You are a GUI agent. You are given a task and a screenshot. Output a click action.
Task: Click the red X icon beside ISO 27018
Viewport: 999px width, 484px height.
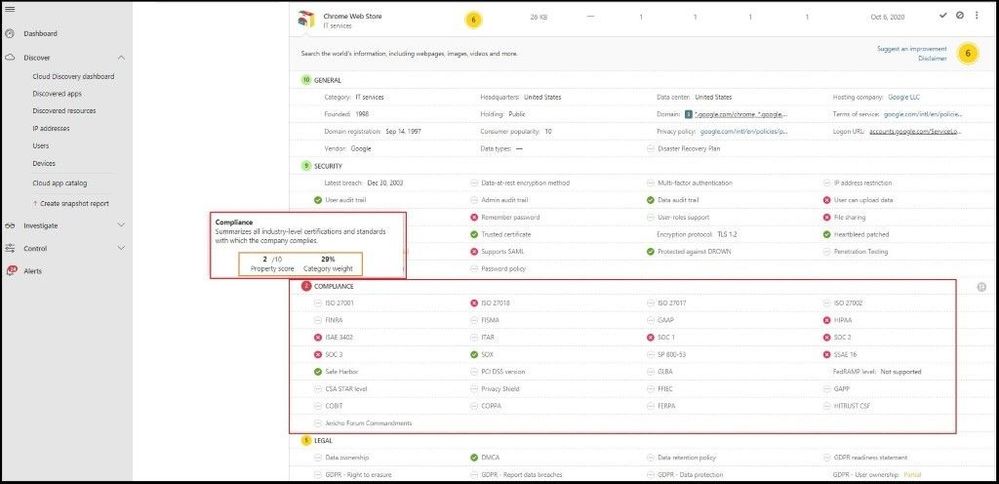(474, 303)
